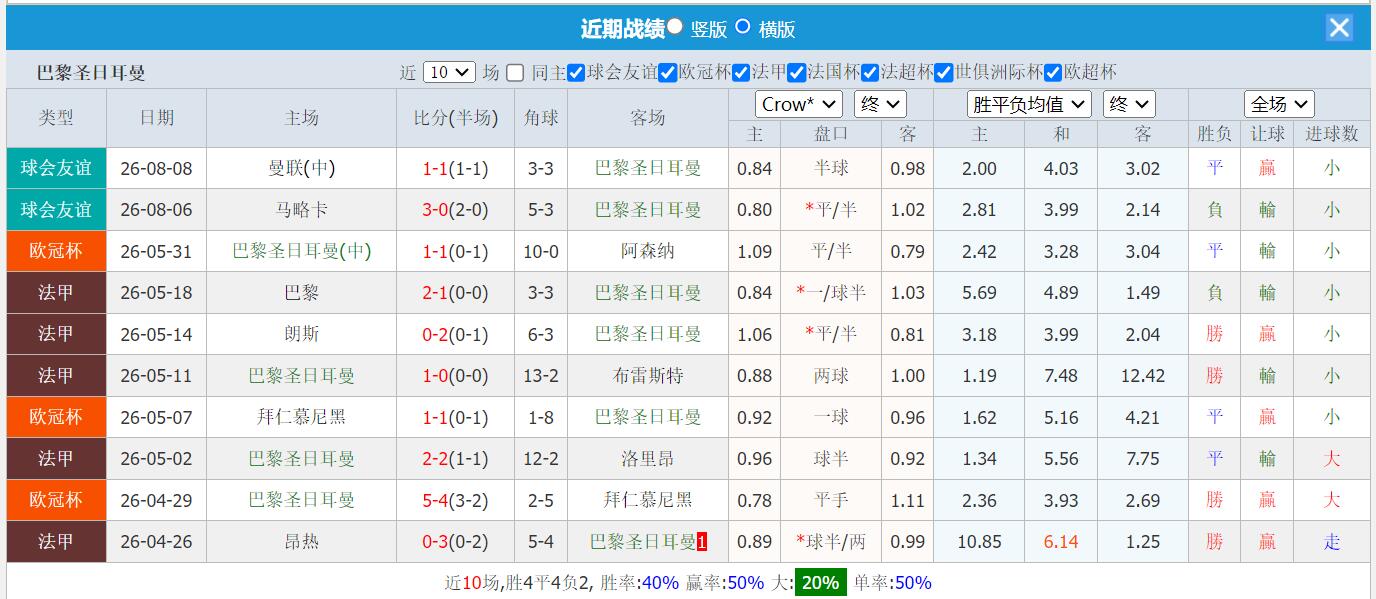The image size is (1376, 599).
Task: Click the 类型 column header
Action: (56, 118)
